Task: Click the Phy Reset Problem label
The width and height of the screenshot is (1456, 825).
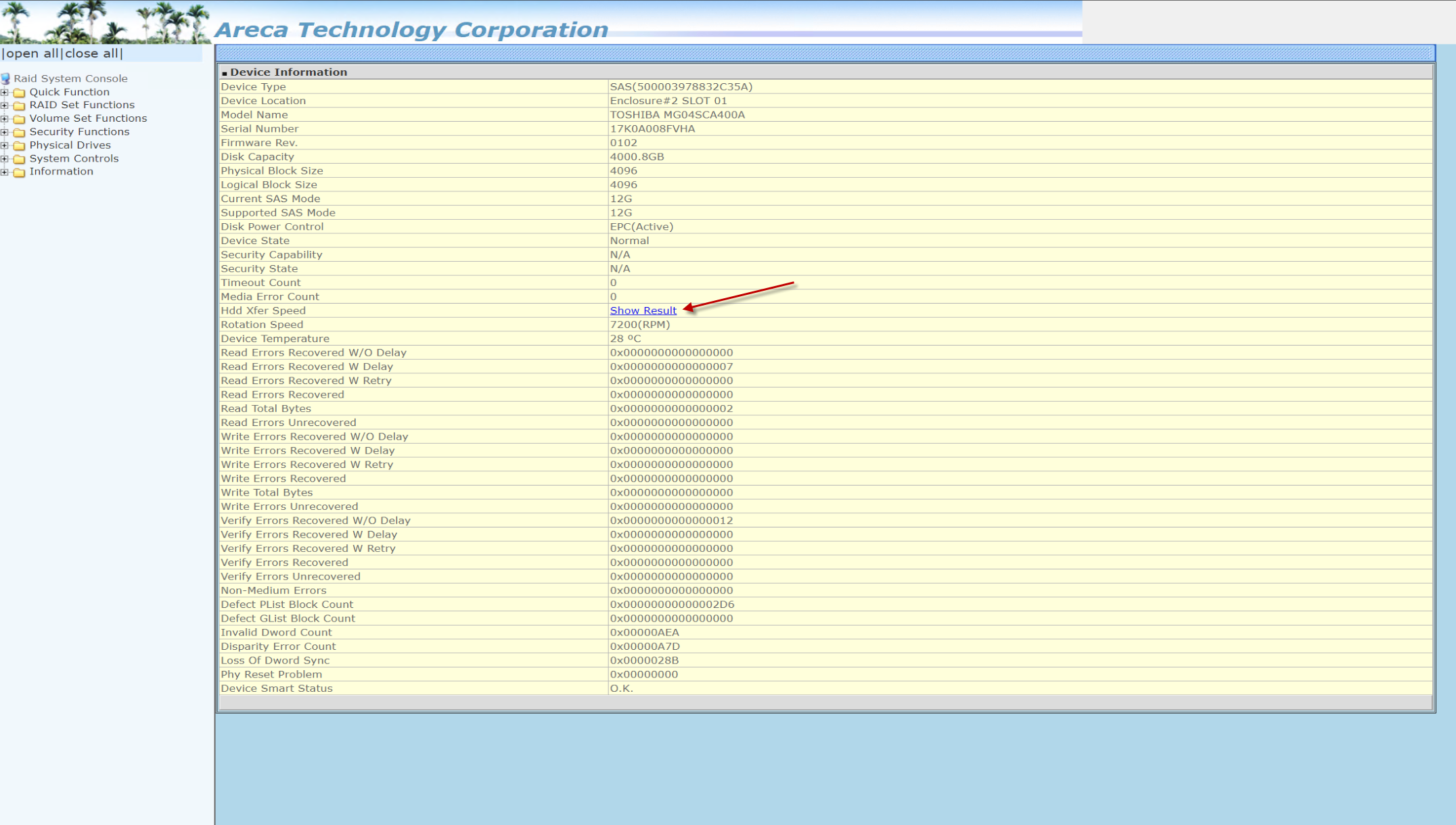Action: coord(271,674)
